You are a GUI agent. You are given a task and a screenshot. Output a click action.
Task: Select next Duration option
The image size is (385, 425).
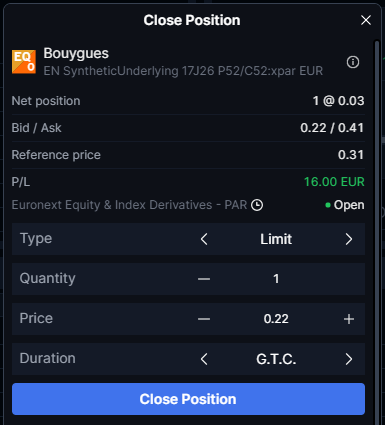349,359
